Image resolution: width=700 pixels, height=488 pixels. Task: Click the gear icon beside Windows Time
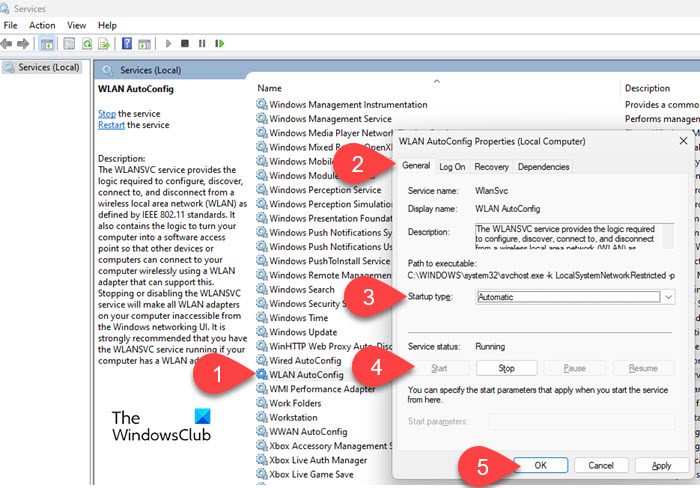tap(262, 318)
